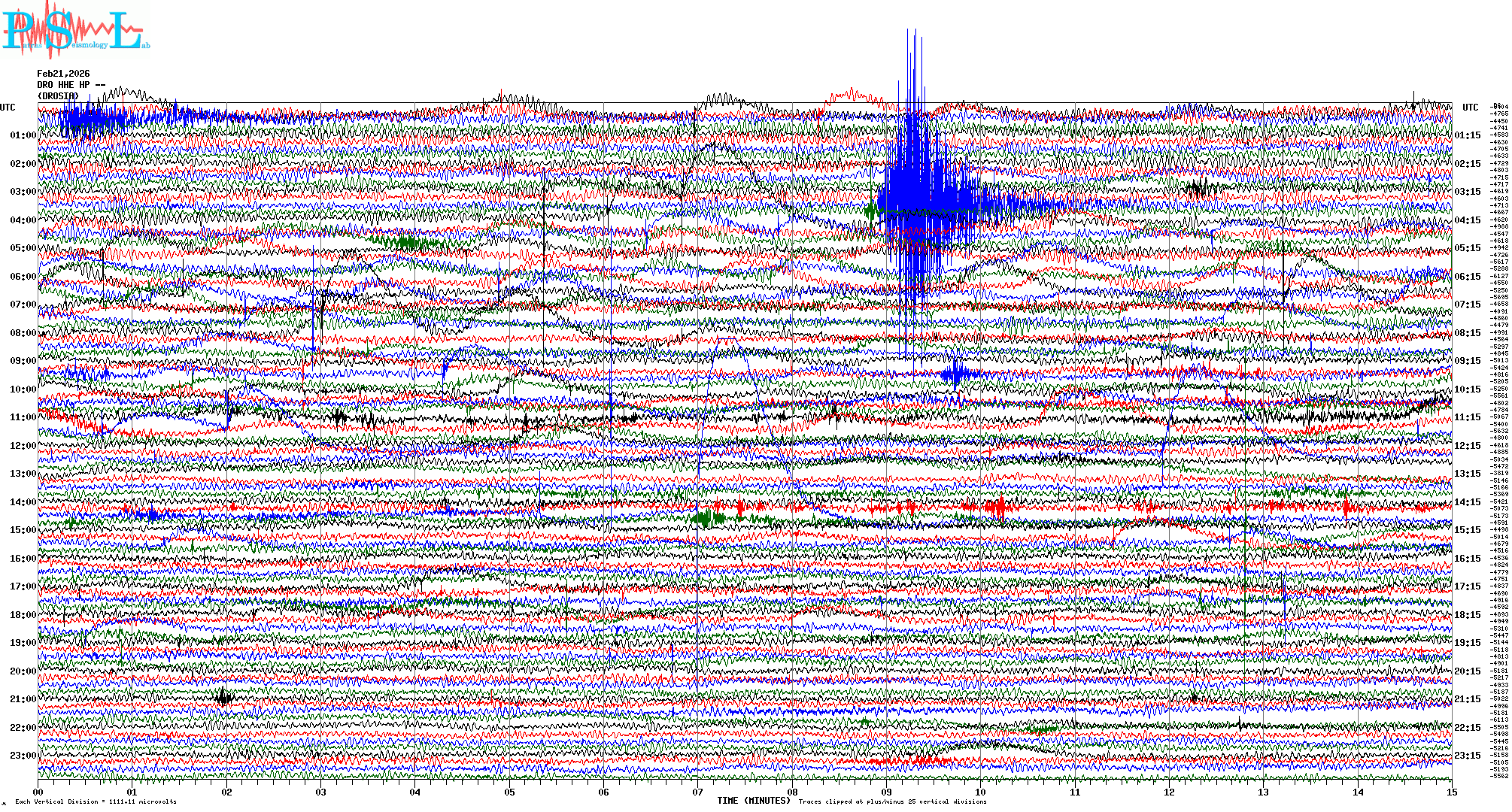The width and height of the screenshot is (1512, 812).
Task: Click the 06:15 time label on right
Action: tap(1467, 277)
